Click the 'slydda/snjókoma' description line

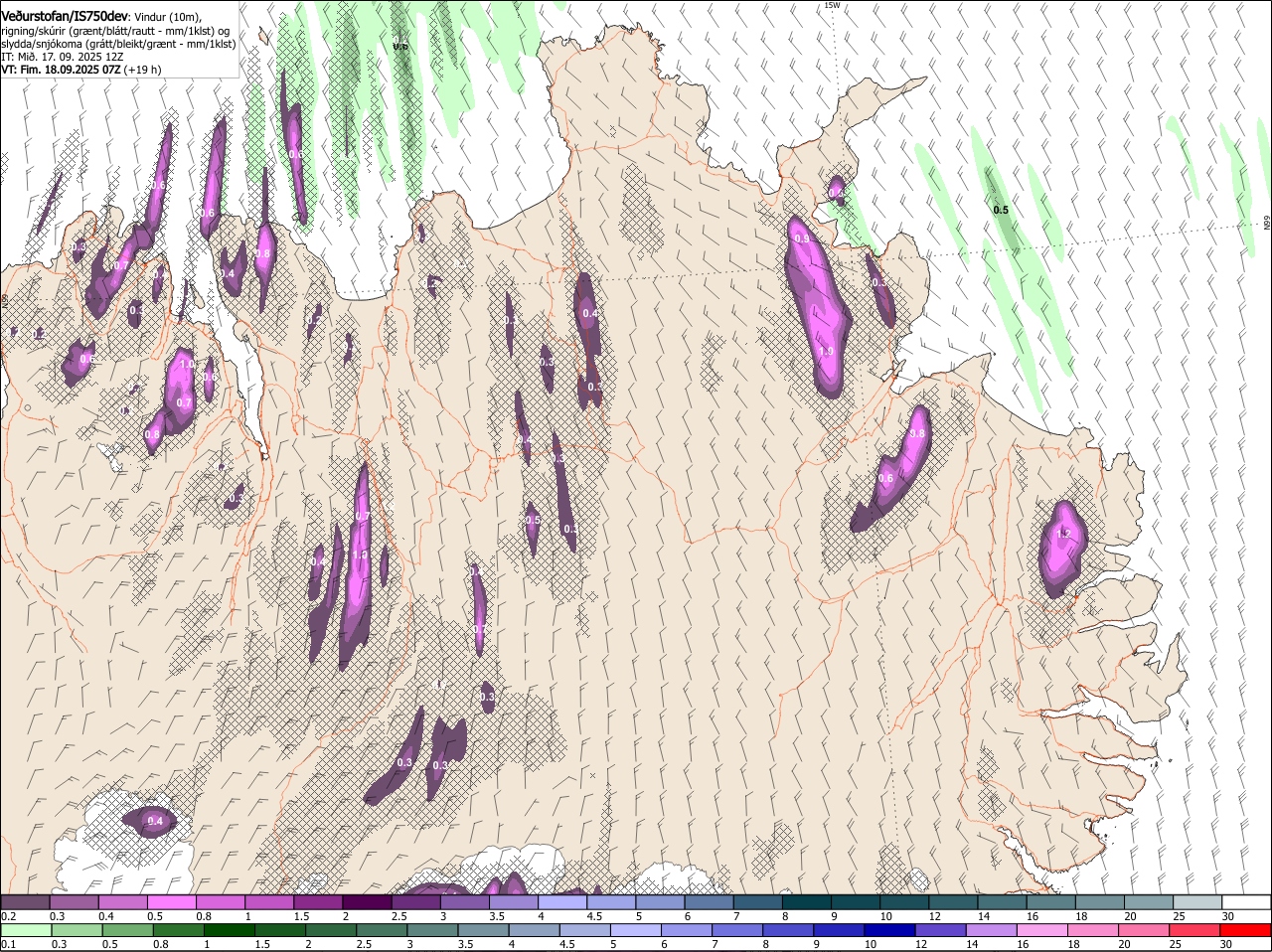click(118, 44)
